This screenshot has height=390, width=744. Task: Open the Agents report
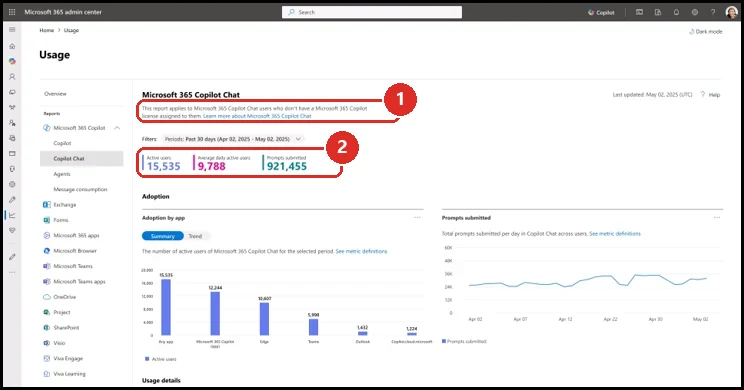pyautogui.click(x=62, y=174)
